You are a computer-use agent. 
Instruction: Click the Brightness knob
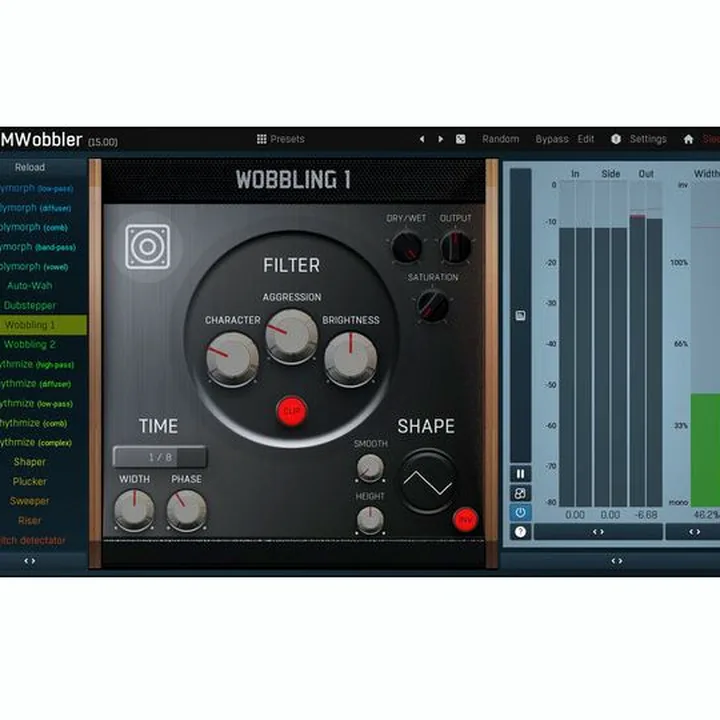[x=351, y=359]
